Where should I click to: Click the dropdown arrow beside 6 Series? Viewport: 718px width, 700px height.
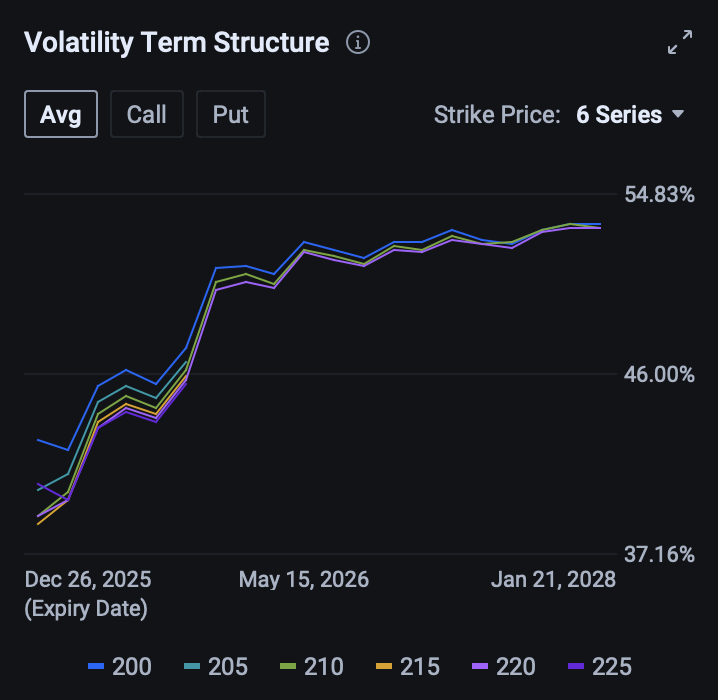coord(678,115)
